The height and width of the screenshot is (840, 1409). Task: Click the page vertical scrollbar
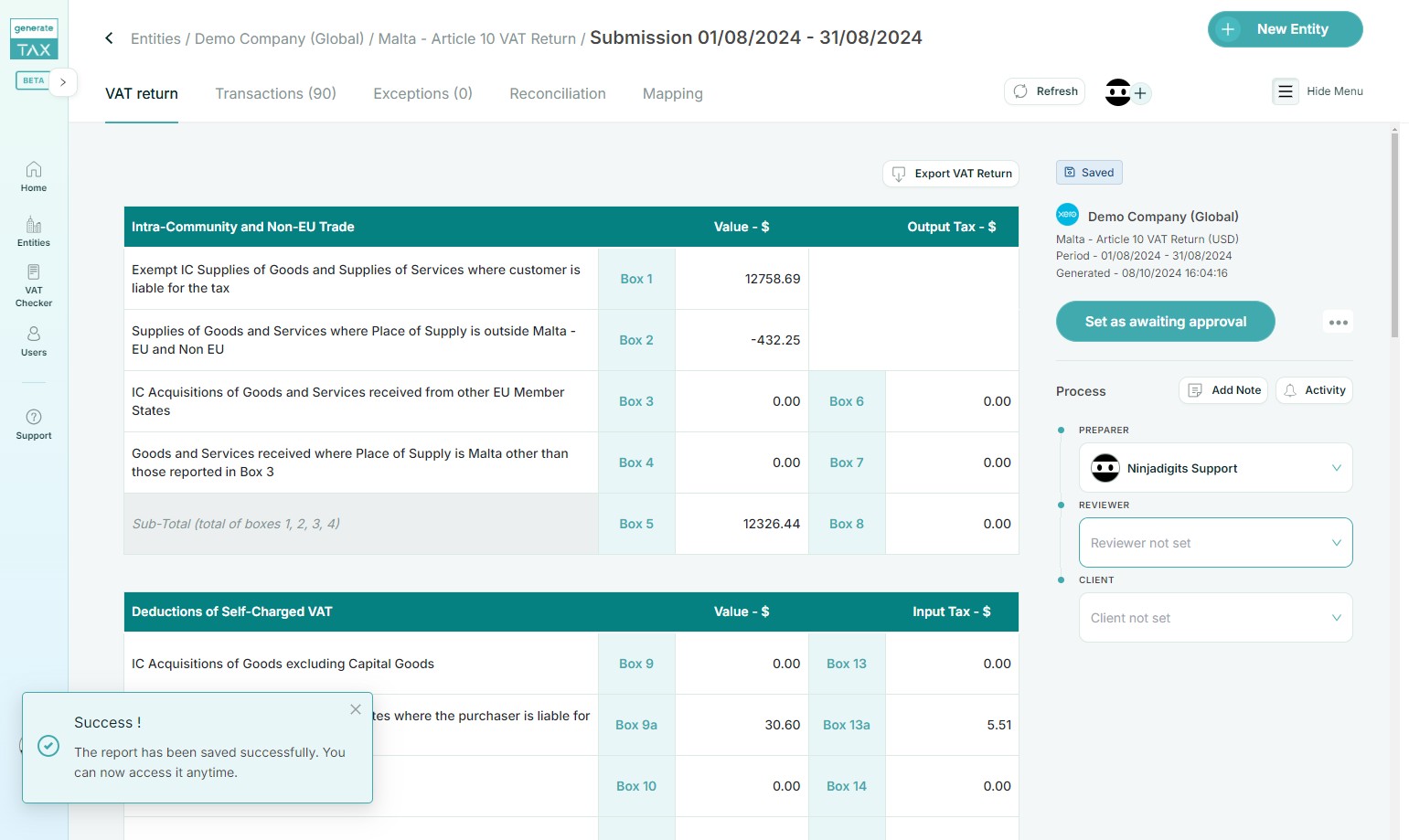pyautogui.click(x=1394, y=238)
